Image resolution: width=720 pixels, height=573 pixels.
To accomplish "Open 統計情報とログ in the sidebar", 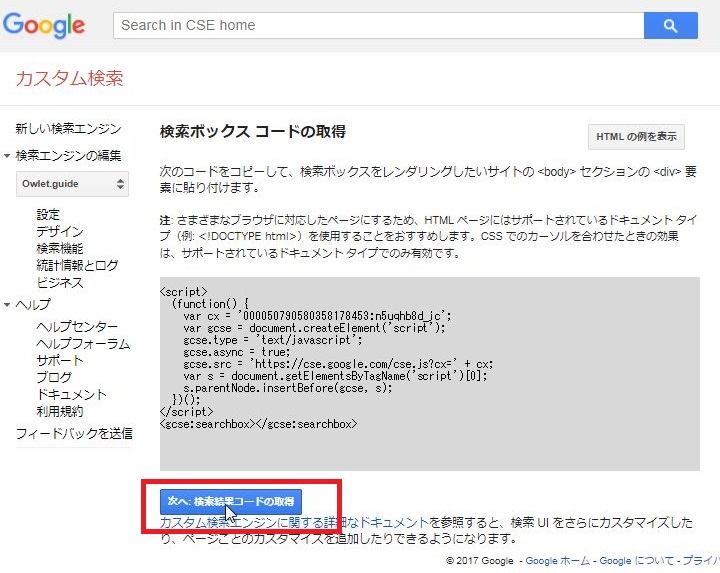I will tap(77, 265).
